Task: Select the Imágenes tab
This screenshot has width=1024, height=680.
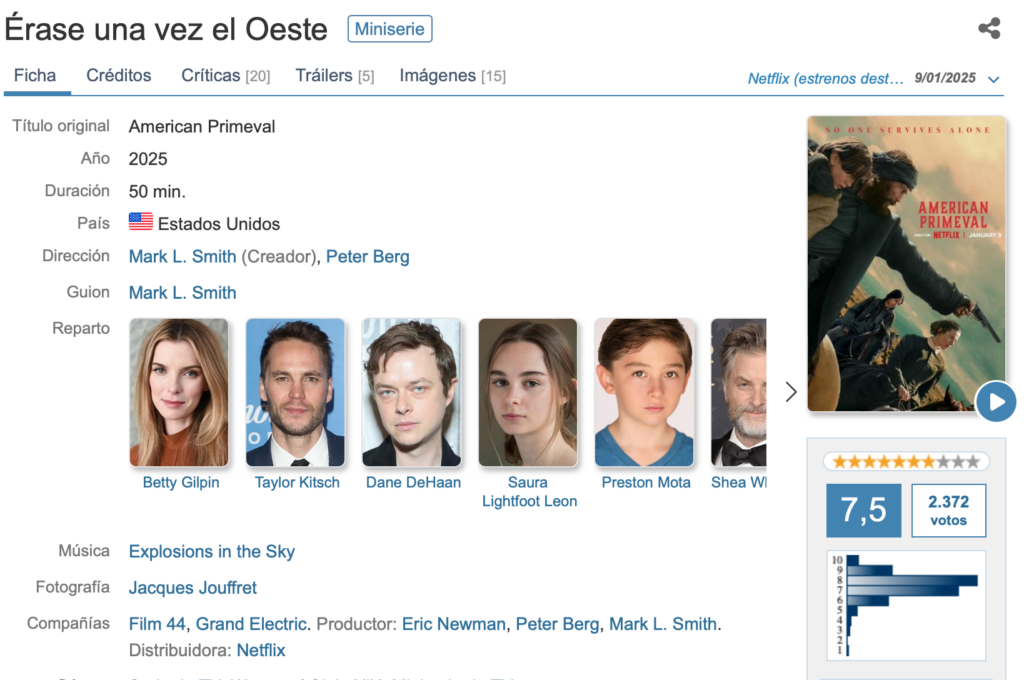Action: click(x=452, y=75)
